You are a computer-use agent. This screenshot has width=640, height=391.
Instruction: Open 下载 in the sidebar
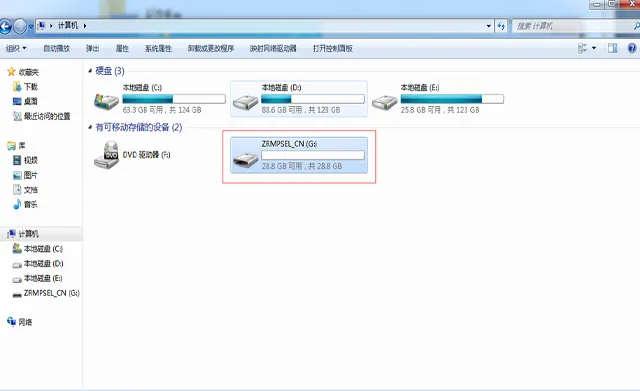tap(25, 87)
